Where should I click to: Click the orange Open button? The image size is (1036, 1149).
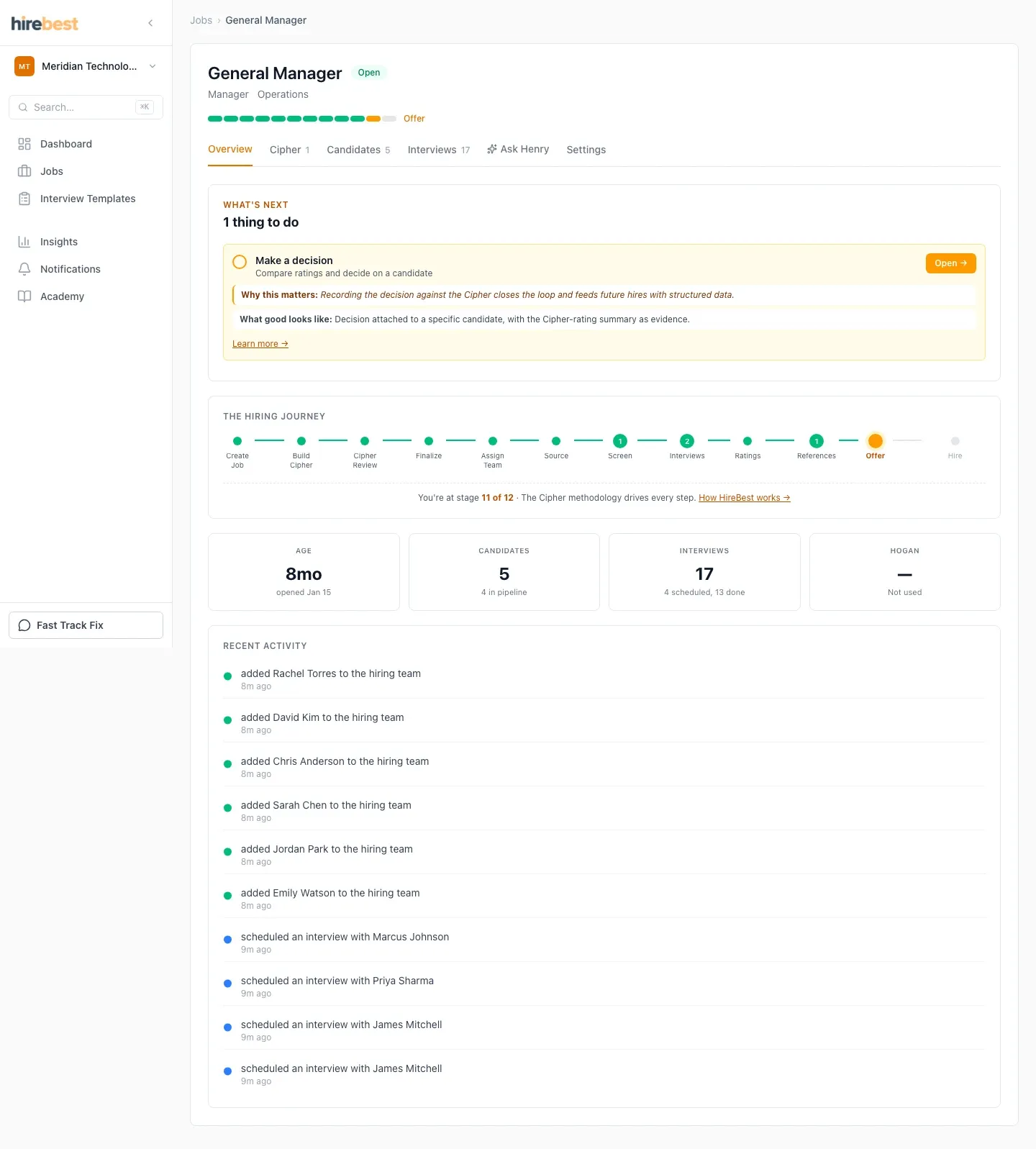[x=950, y=263]
